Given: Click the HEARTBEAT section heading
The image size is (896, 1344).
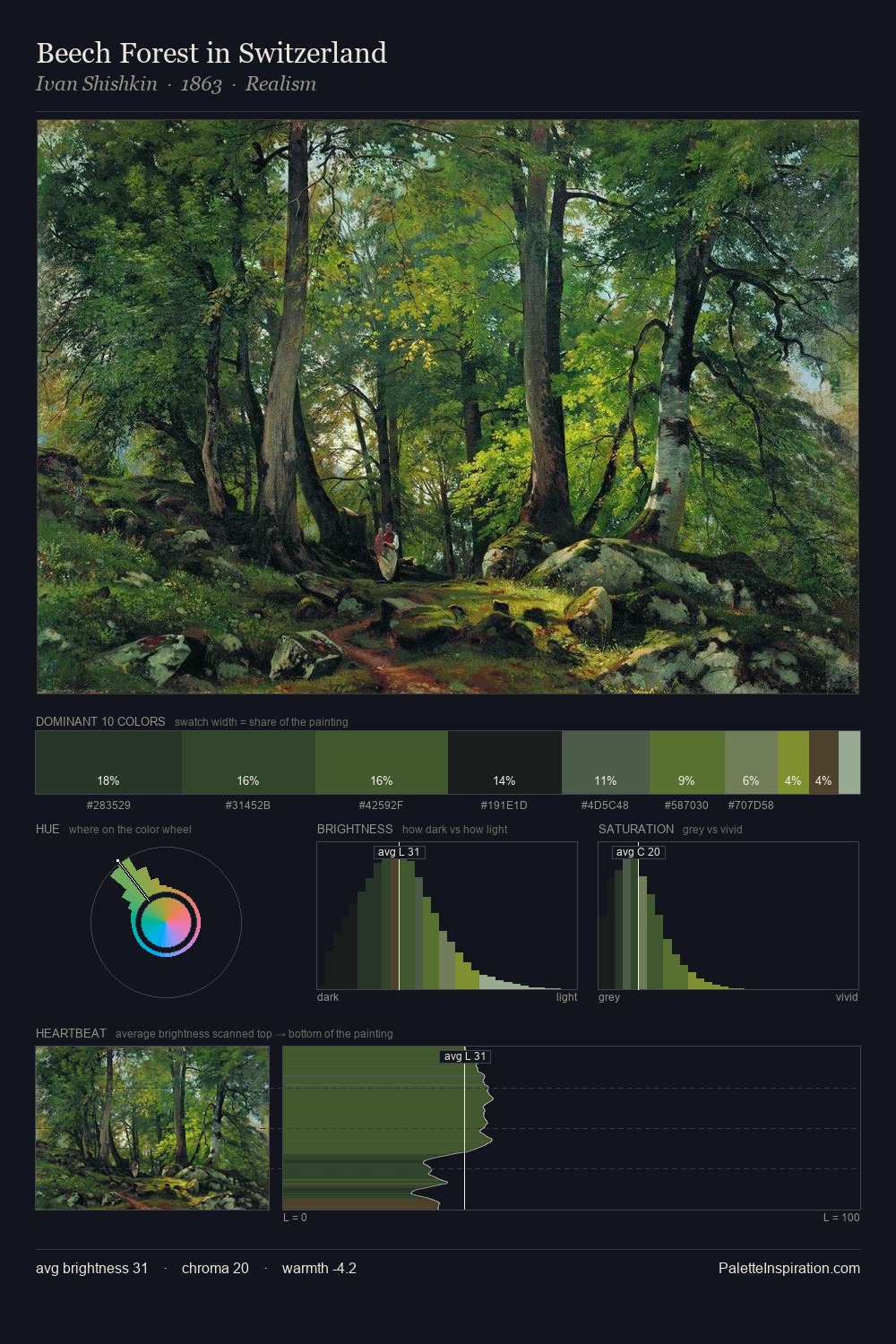Looking at the screenshot, I should (x=71, y=1033).
